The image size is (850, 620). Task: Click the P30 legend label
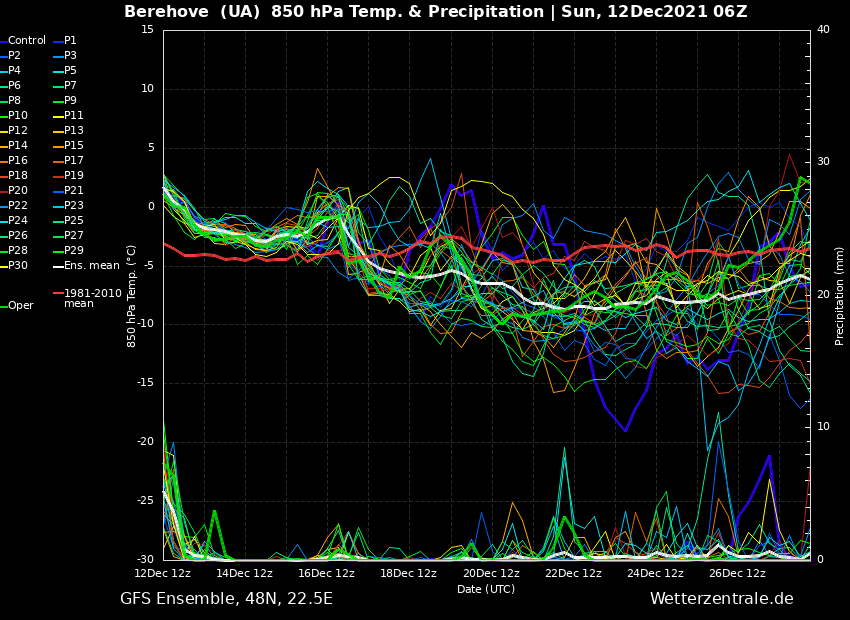[x=18, y=266]
